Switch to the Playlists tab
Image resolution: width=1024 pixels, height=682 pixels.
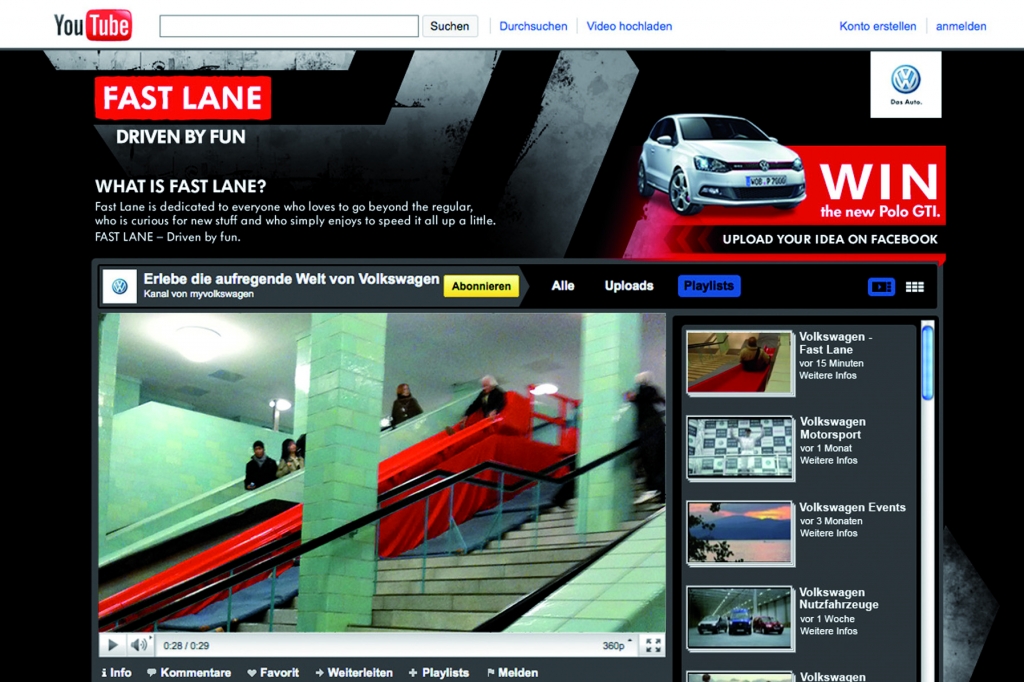pos(709,286)
